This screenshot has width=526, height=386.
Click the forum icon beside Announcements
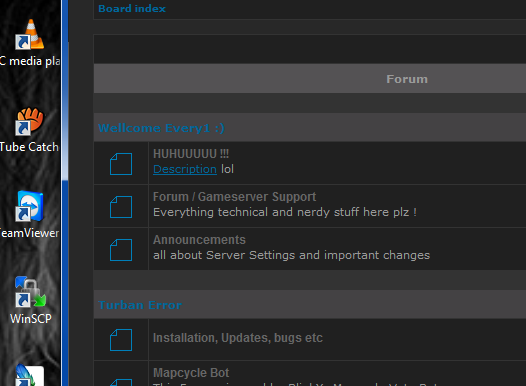point(121,250)
